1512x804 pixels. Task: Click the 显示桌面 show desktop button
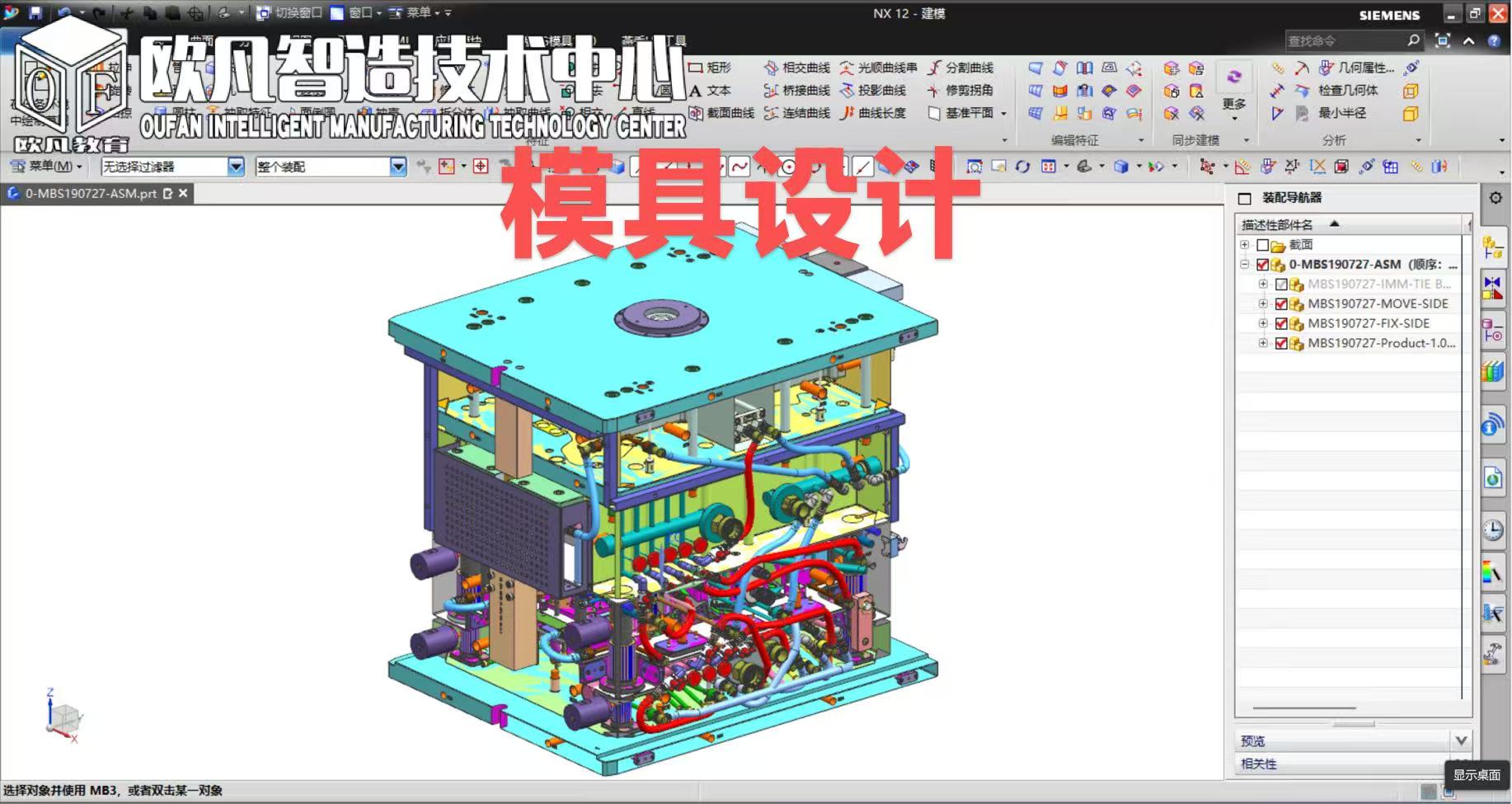pyautogui.click(x=1476, y=775)
